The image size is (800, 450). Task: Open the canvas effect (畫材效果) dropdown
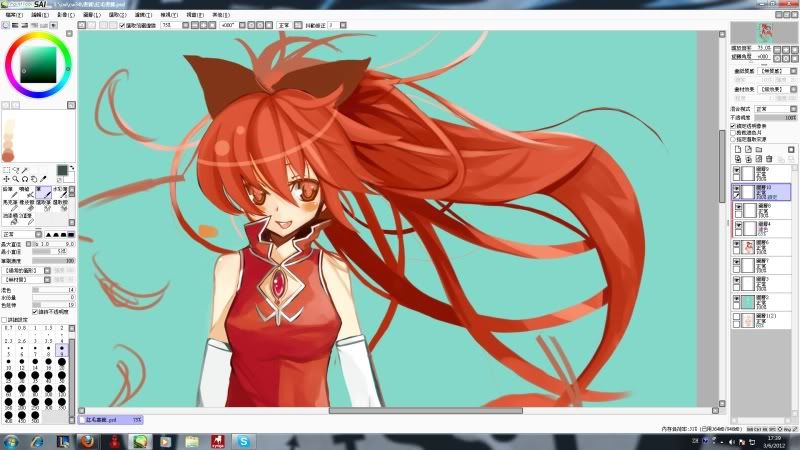pyautogui.click(x=775, y=90)
